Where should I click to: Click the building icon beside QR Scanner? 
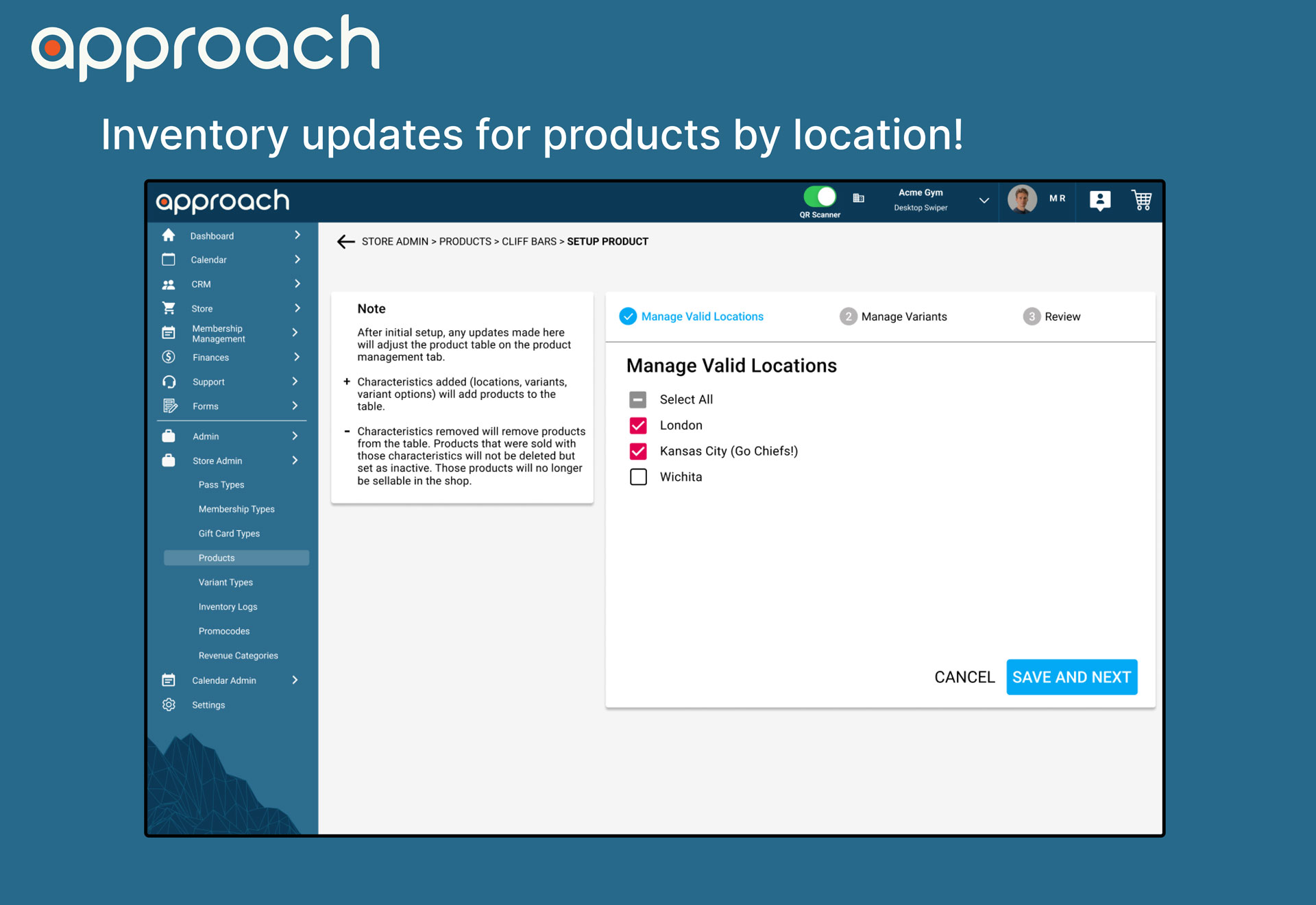click(858, 198)
